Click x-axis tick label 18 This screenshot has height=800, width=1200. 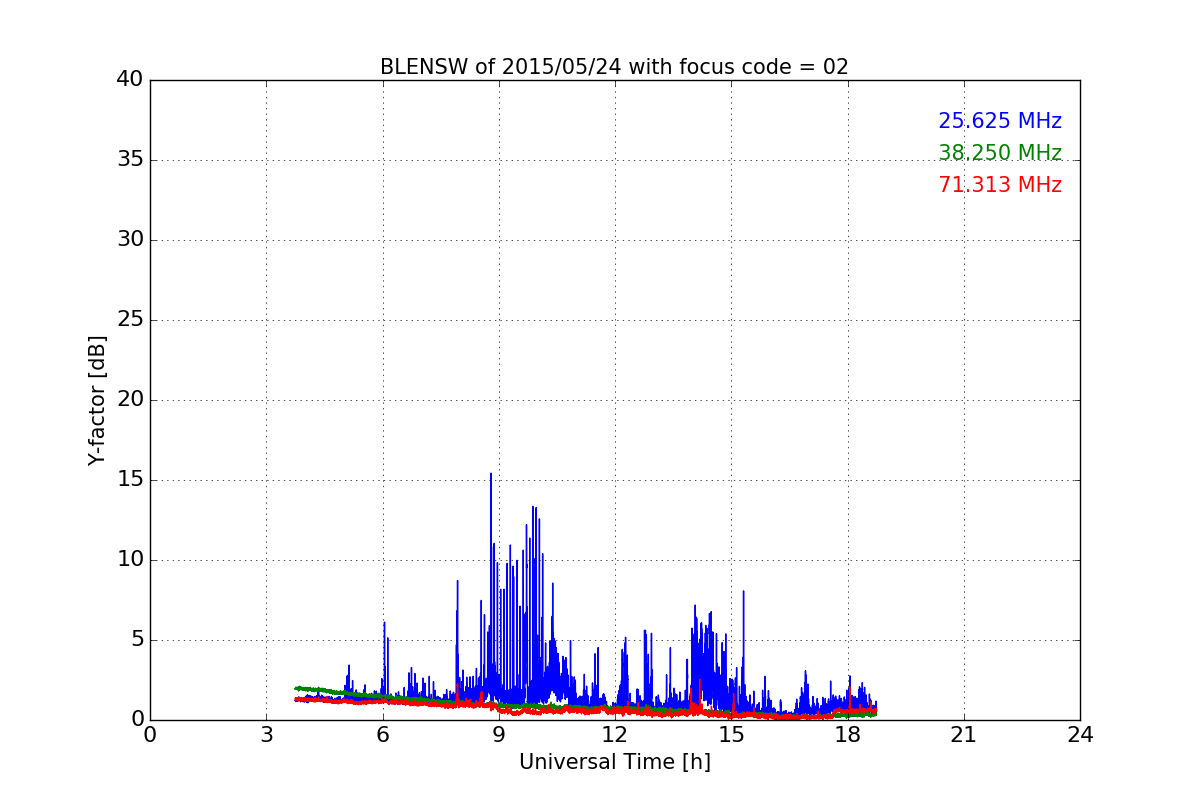[x=848, y=735]
